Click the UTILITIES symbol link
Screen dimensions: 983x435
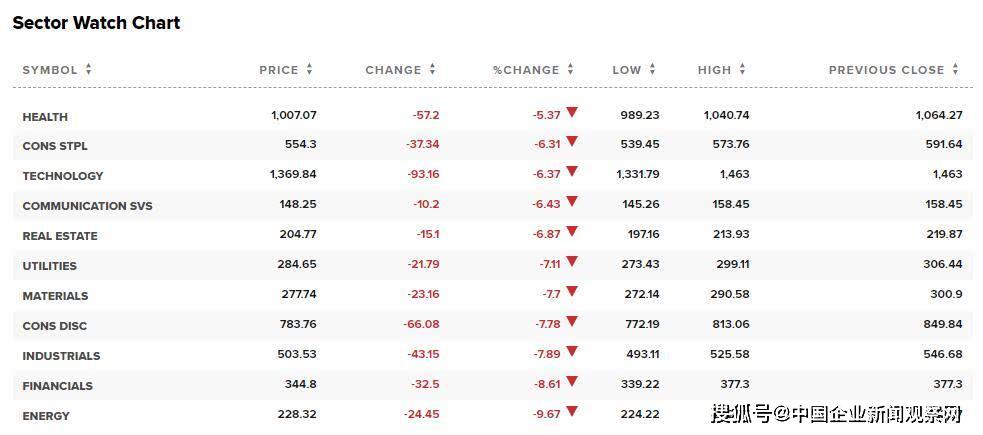[x=49, y=266]
